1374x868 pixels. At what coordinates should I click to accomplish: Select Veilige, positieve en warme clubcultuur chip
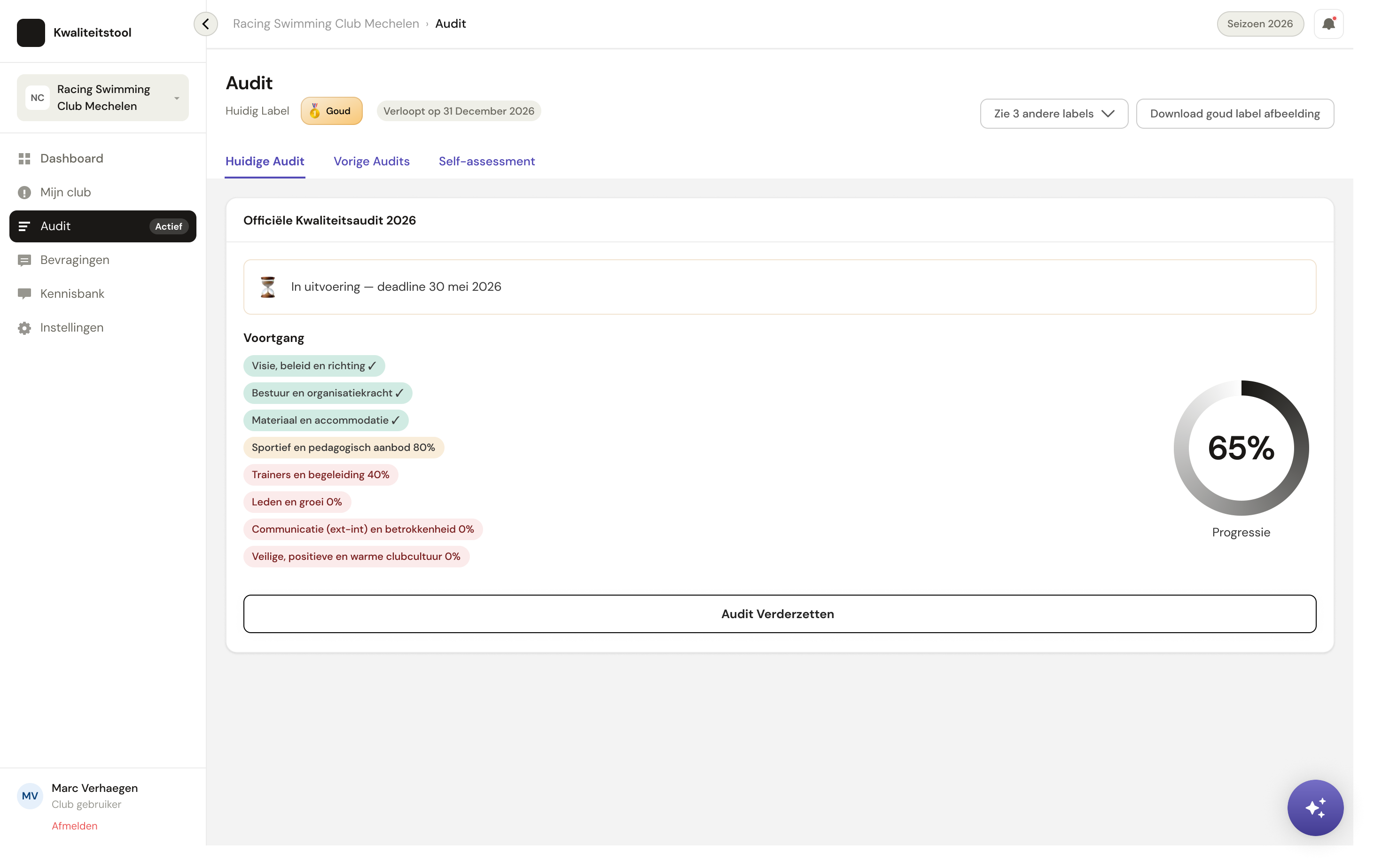pos(356,557)
